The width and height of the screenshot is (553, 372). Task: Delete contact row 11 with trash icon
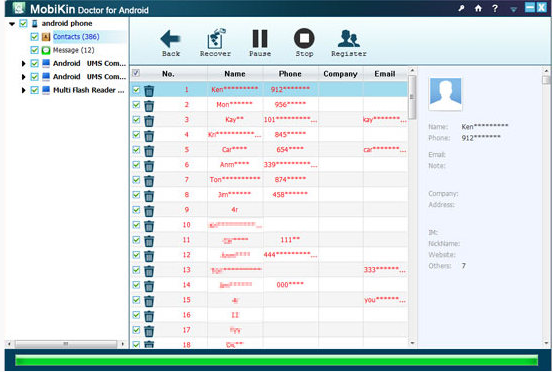[149, 241]
